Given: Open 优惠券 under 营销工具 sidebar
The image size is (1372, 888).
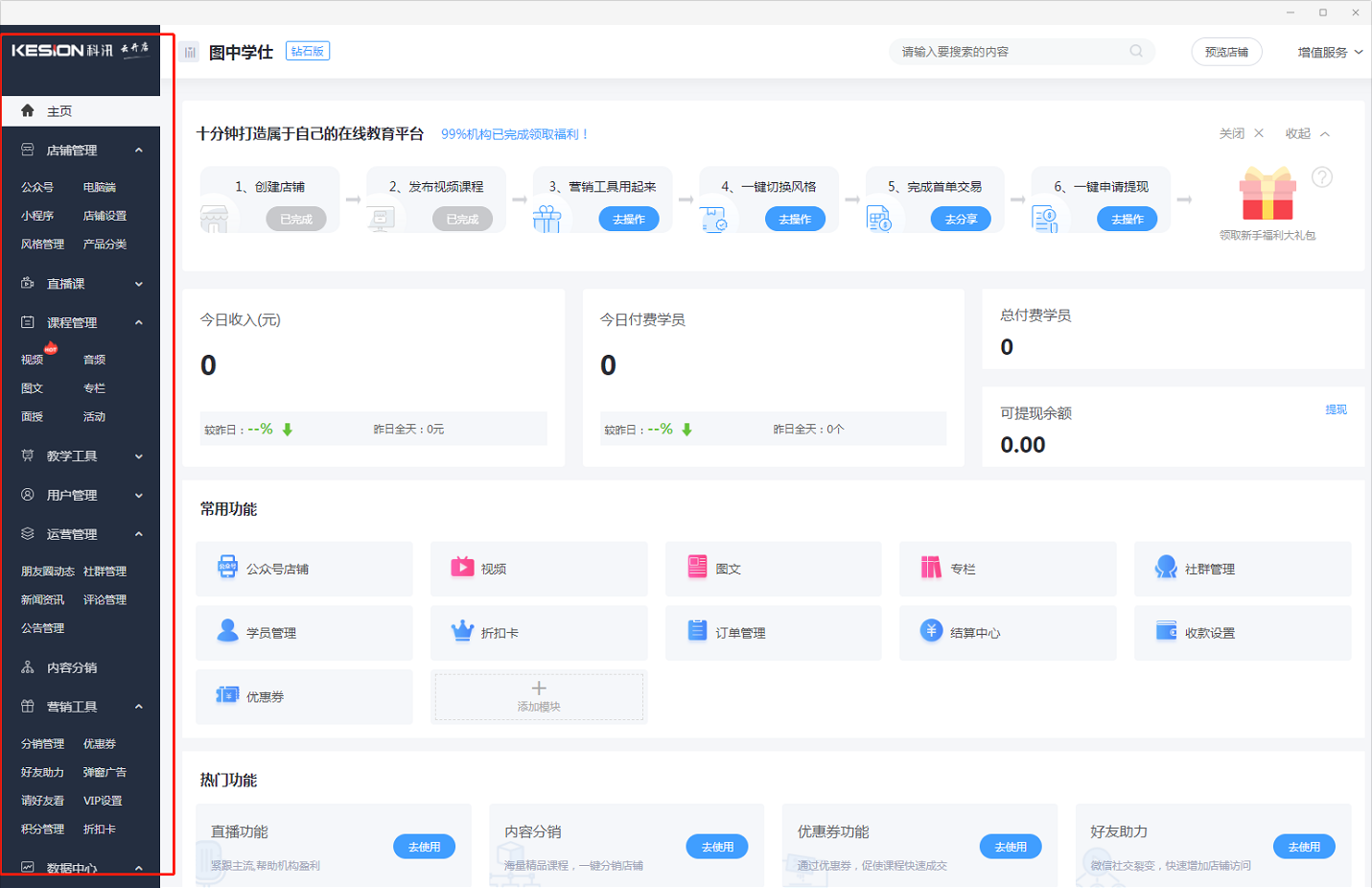Looking at the screenshot, I should [x=100, y=744].
